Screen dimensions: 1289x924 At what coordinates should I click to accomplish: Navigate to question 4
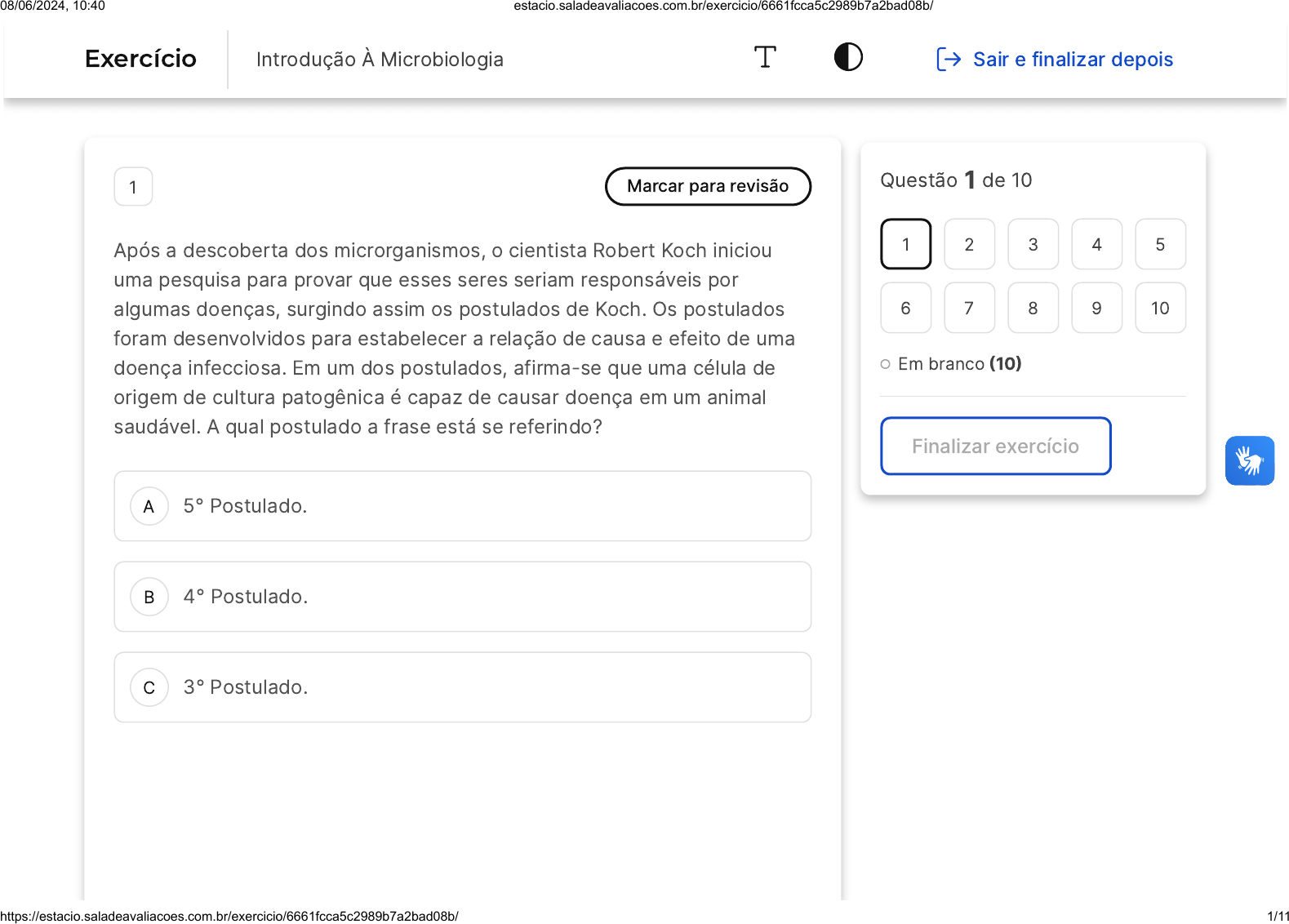click(x=1096, y=244)
